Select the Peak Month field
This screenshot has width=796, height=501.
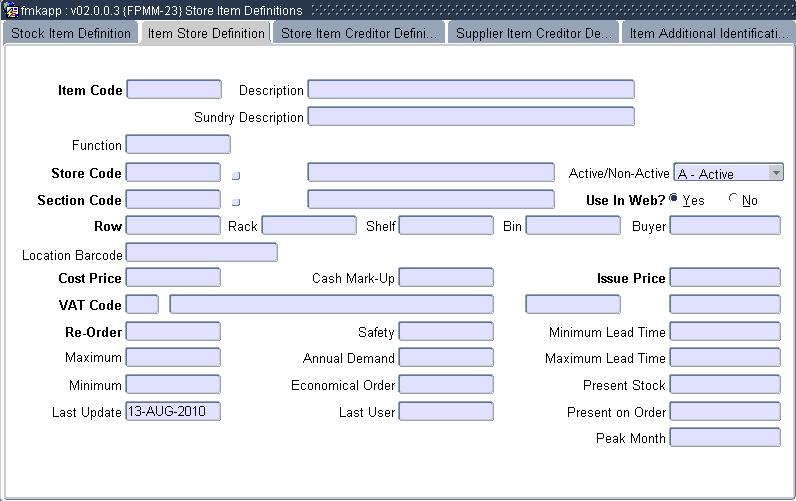click(x=724, y=437)
